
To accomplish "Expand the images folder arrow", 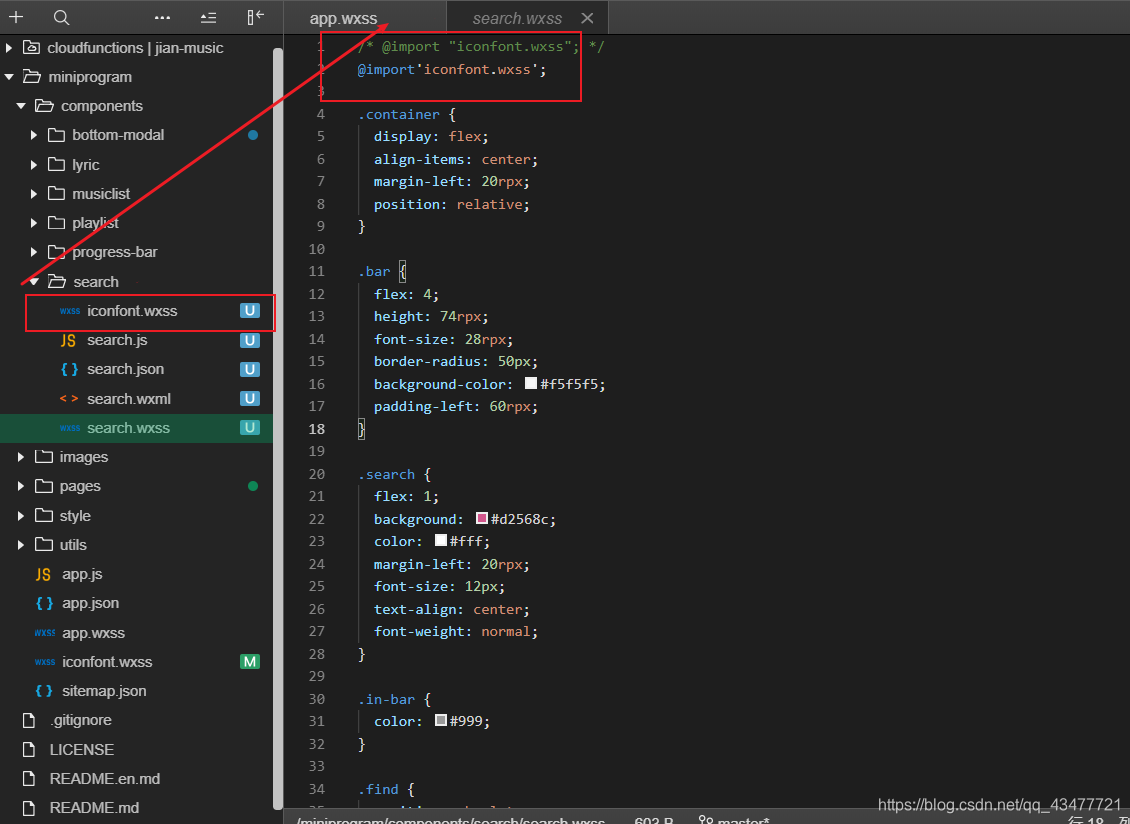I will (x=21, y=457).
